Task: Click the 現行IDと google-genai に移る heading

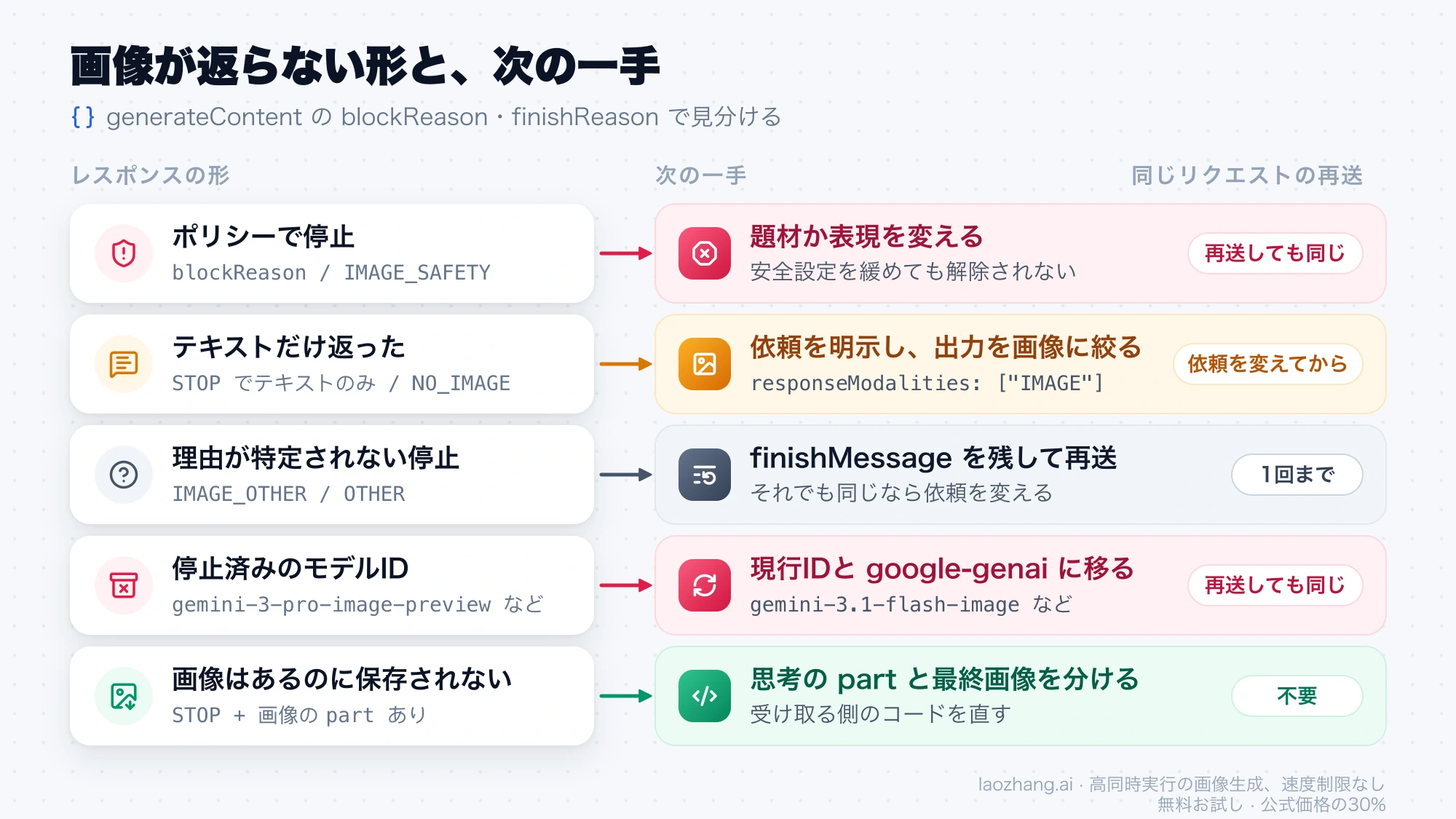Action: click(x=942, y=569)
